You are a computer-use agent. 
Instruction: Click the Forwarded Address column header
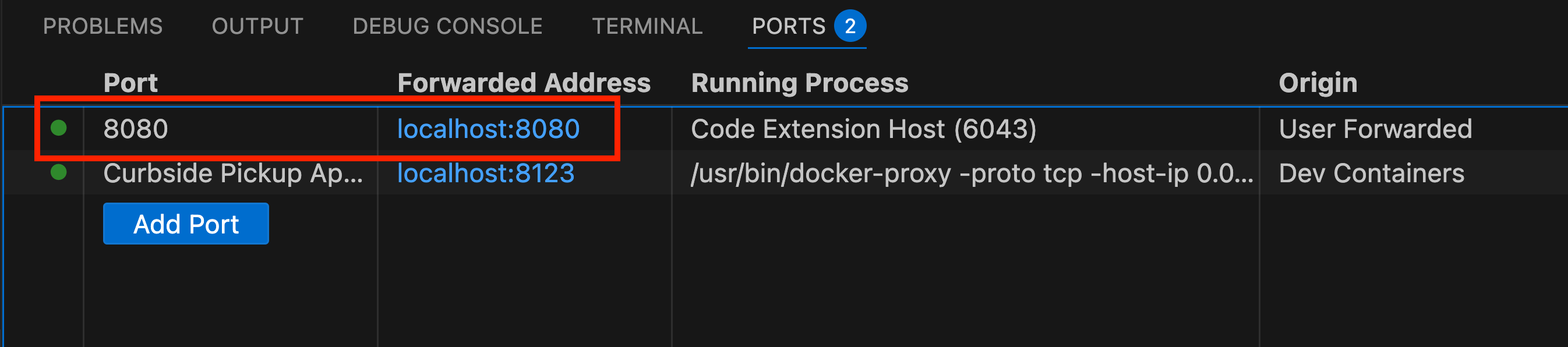[x=524, y=83]
